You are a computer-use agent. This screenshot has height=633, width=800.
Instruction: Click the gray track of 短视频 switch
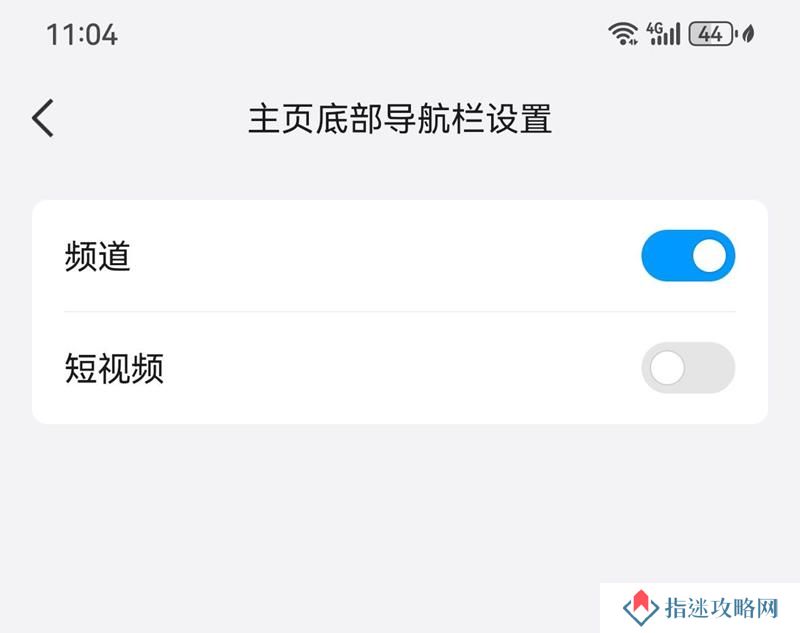(710, 368)
